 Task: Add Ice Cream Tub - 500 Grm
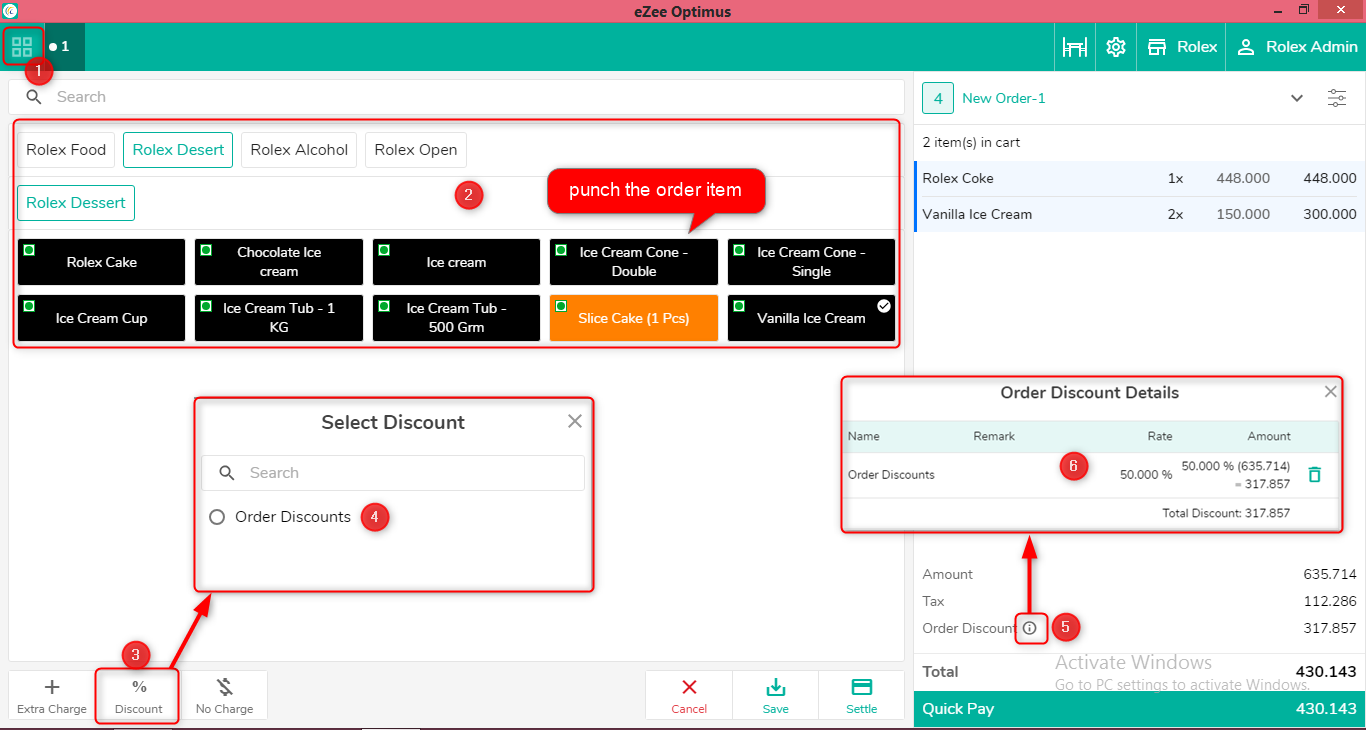pyautogui.click(x=456, y=318)
